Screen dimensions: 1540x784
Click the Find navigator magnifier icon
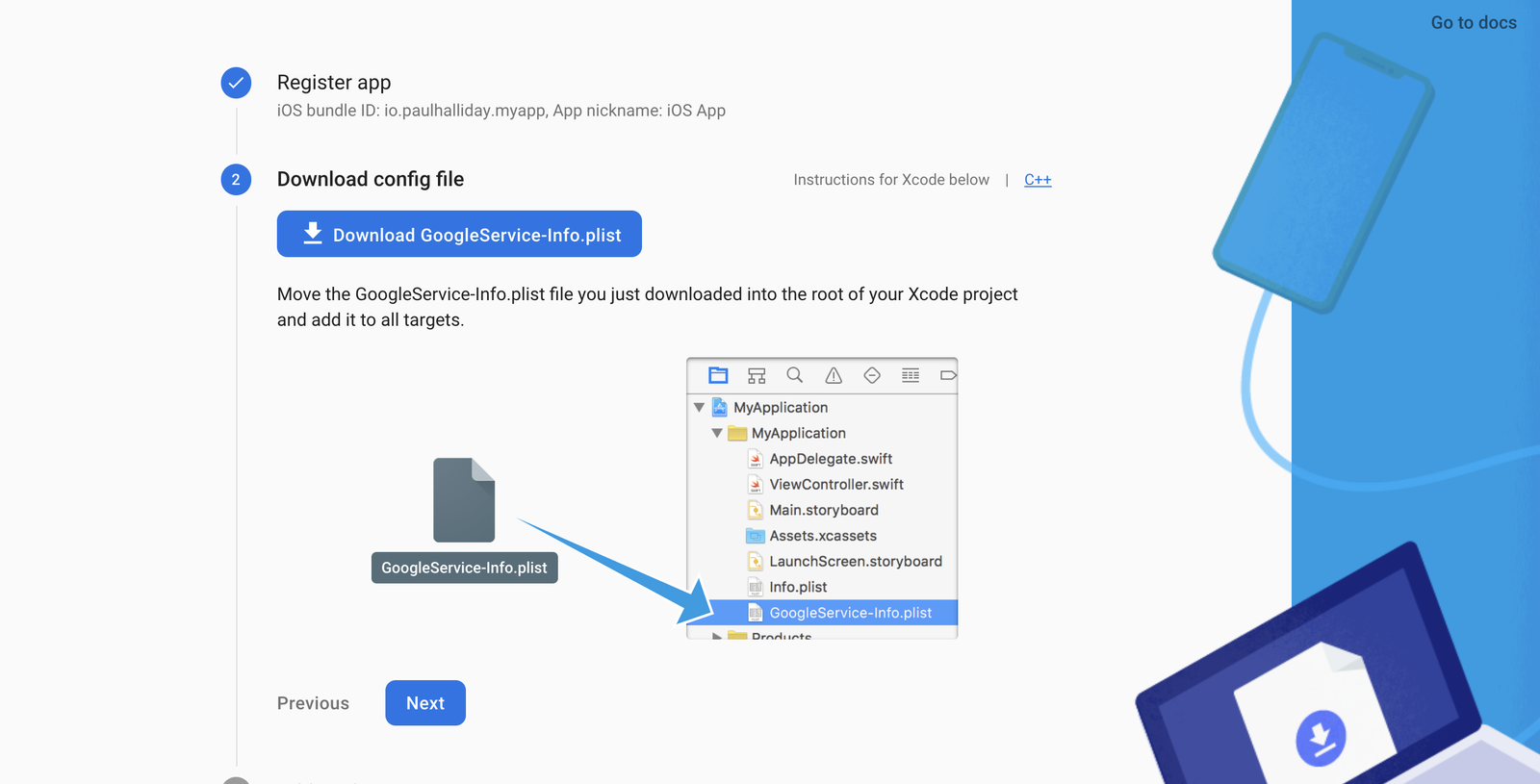coord(794,375)
